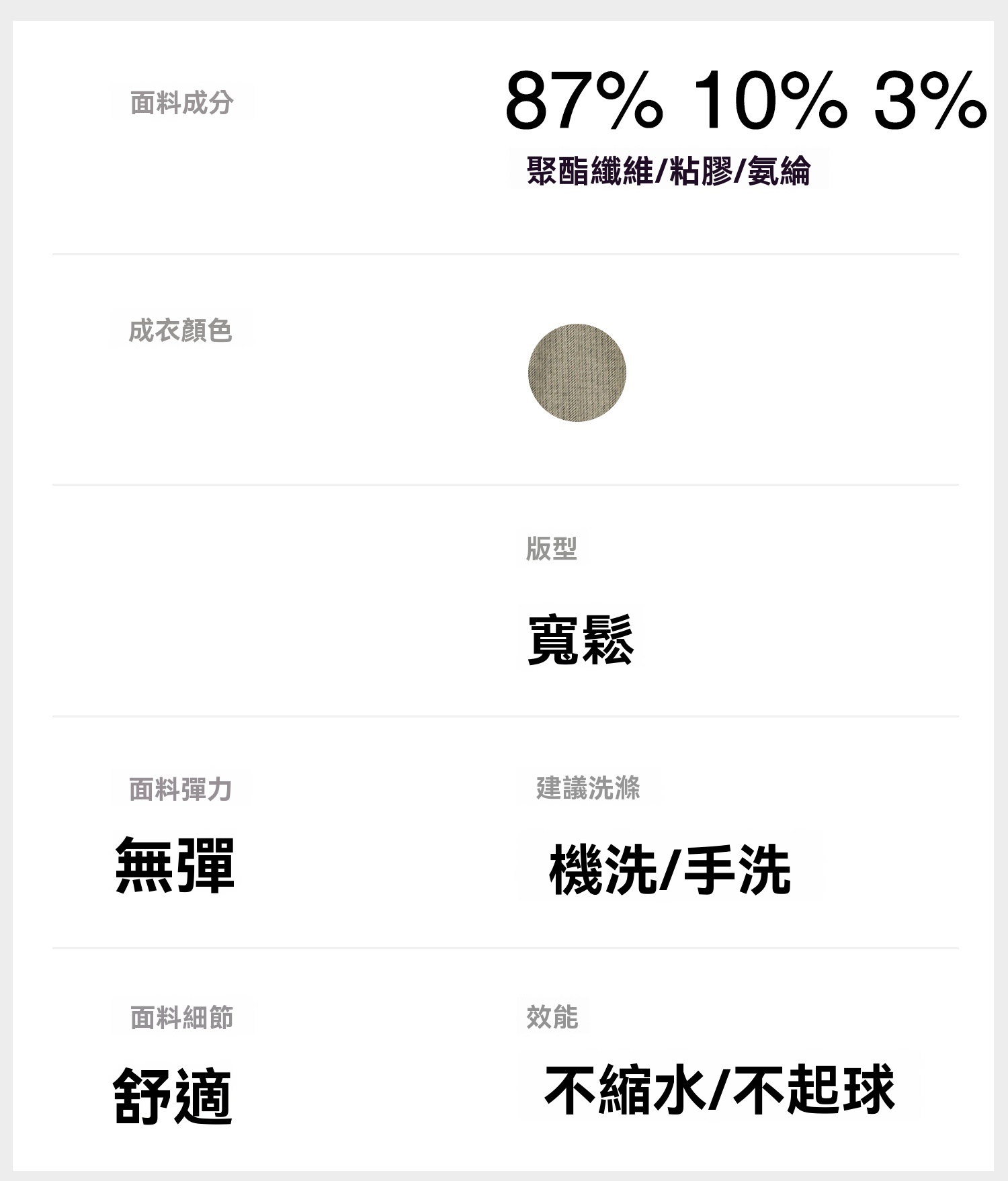Click the 不縮水 performance text
Image resolution: width=1008 pixels, height=1181 pixels.
pos(624,1089)
